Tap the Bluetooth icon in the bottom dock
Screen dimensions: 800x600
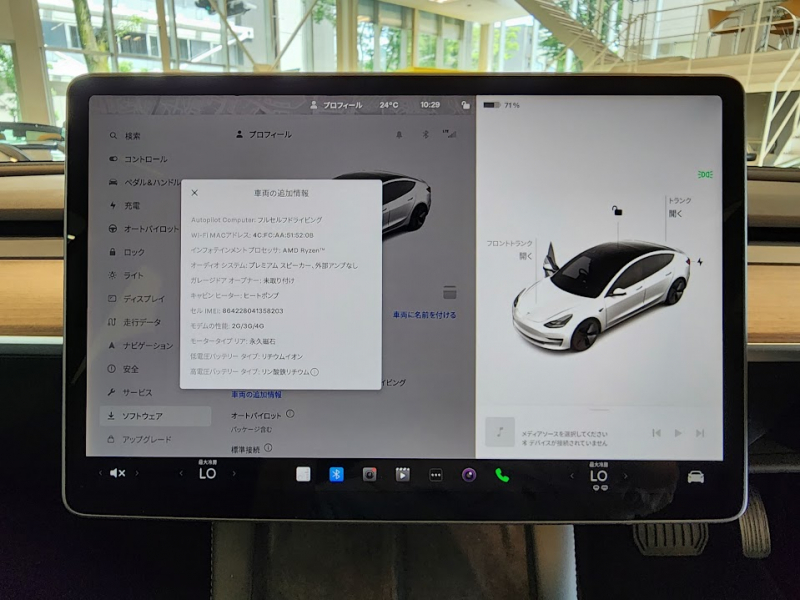coord(336,474)
